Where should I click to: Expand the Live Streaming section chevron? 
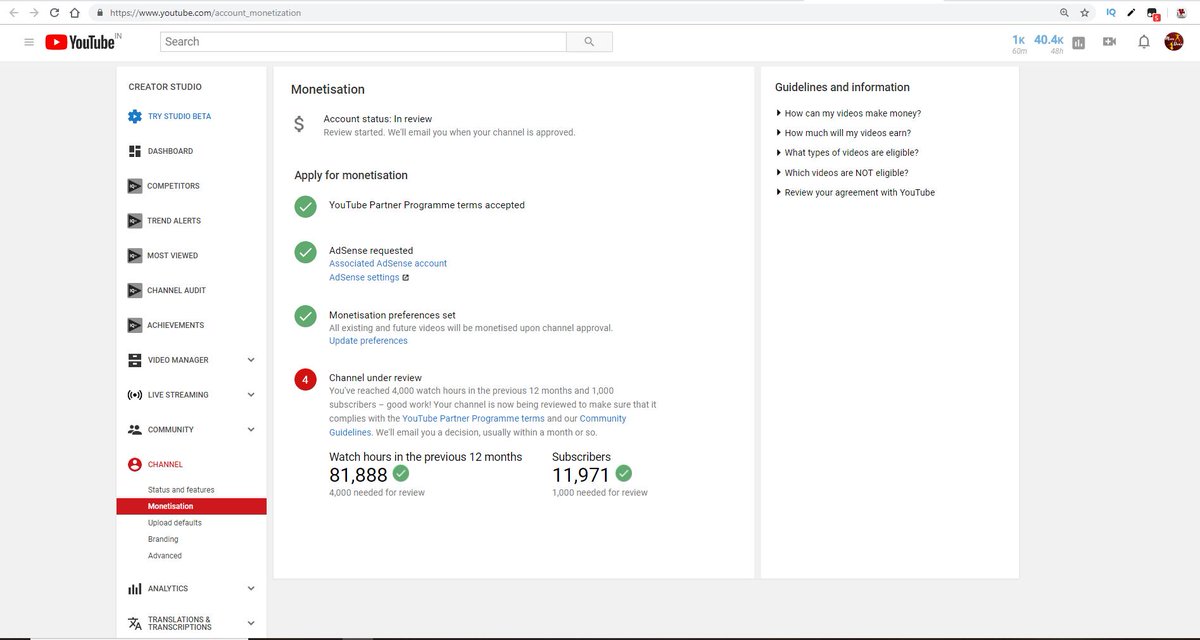251,395
